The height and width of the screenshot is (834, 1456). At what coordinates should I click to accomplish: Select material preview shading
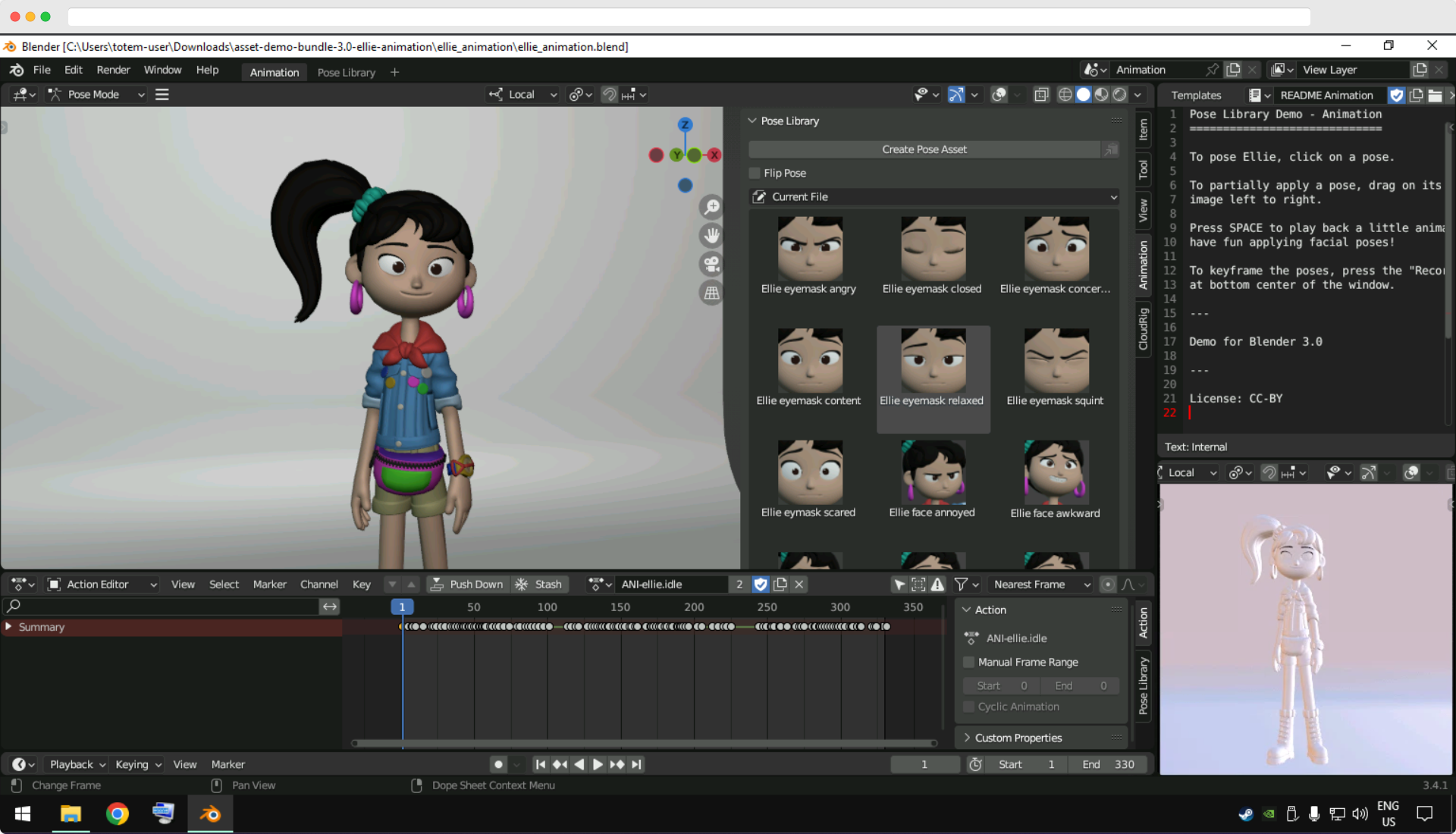(x=1101, y=95)
